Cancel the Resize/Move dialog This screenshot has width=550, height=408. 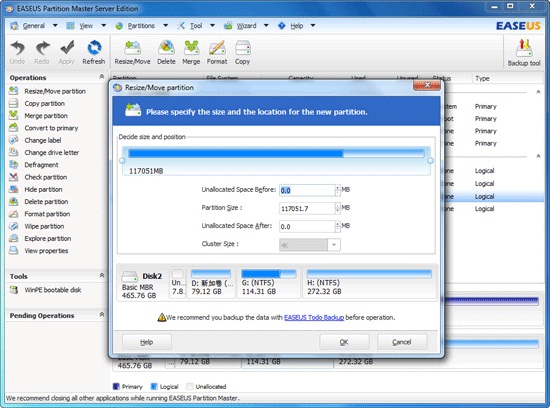[x=402, y=342]
